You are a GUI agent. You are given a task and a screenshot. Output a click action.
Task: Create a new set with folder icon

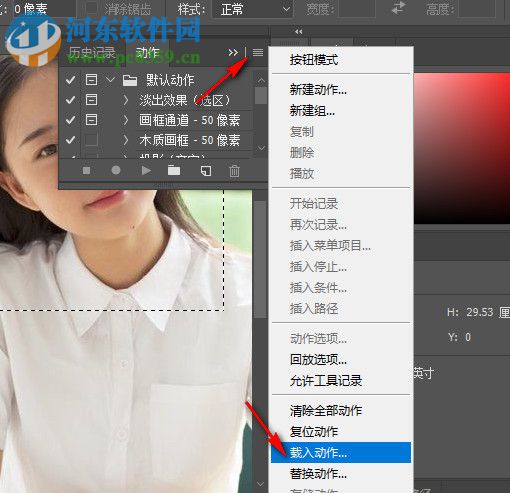coord(174,171)
